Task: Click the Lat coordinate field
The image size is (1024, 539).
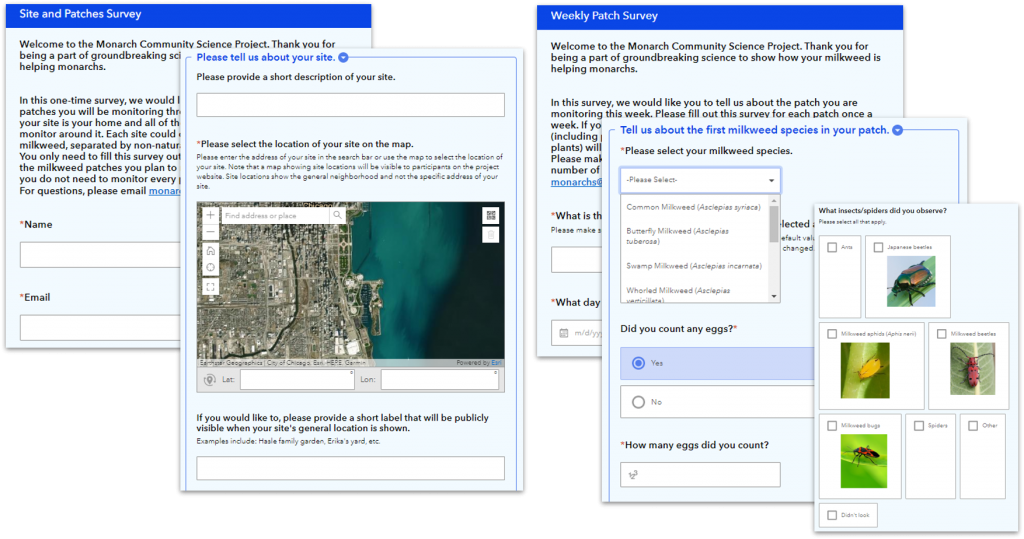Action: (297, 380)
